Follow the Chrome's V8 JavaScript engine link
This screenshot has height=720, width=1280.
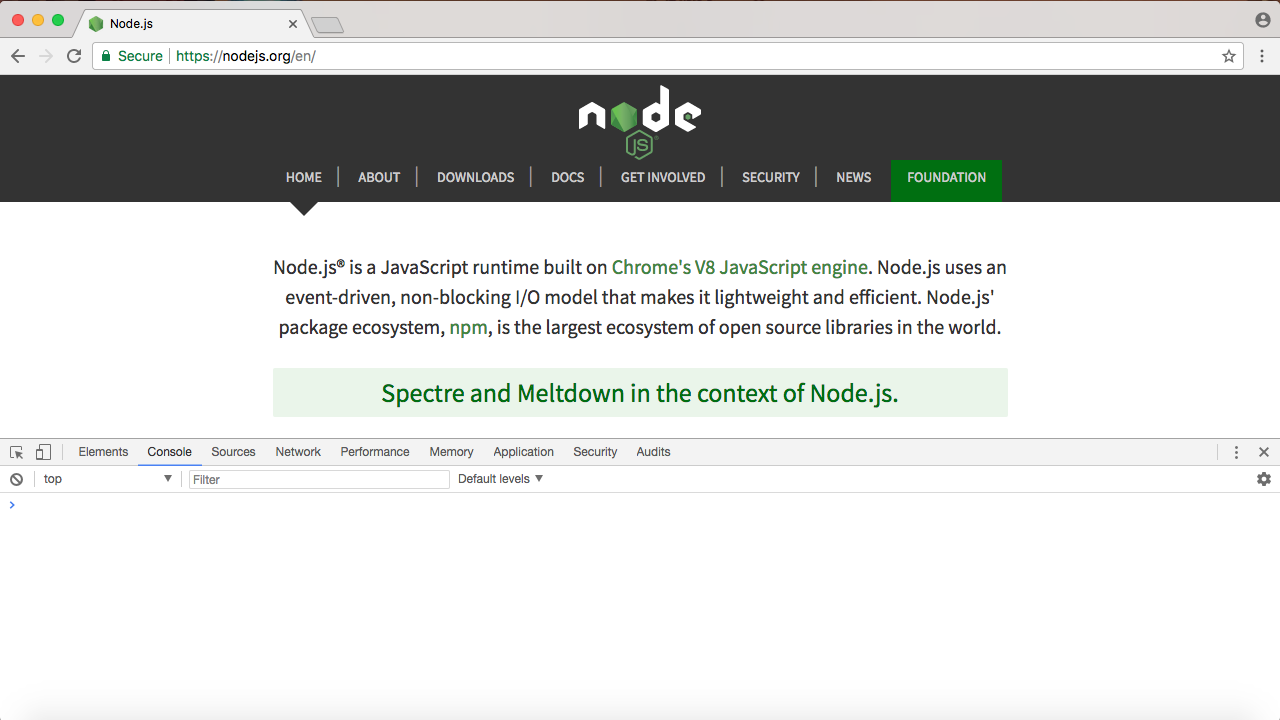click(x=740, y=267)
